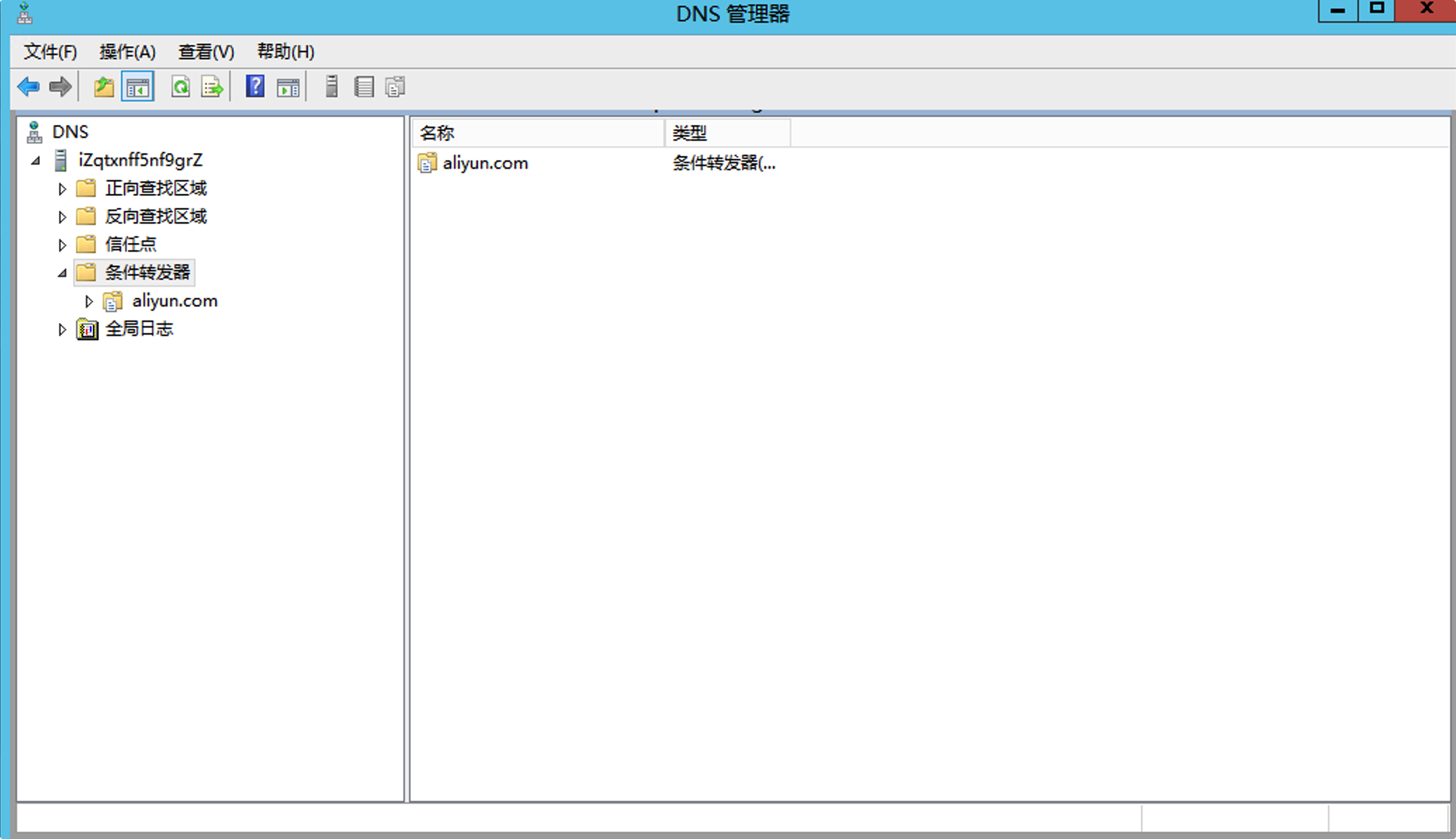Click the Export List toolbar icon
Viewport: 1456px width, 839px height.
coord(212,87)
